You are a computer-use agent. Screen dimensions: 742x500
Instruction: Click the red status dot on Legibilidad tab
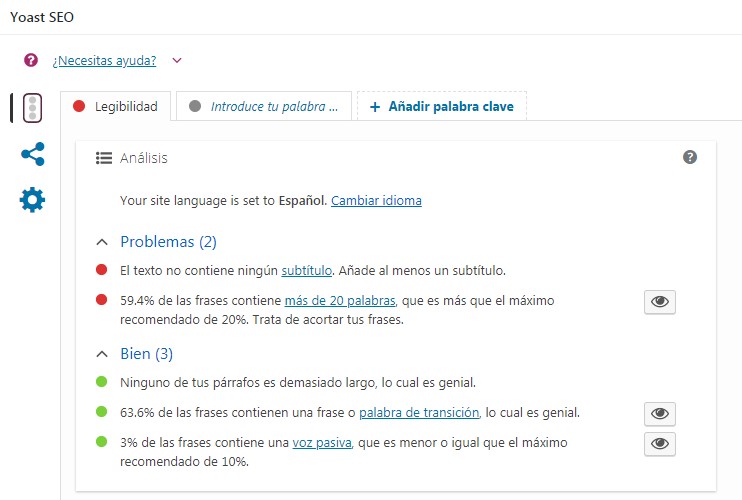[x=79, y=106]
